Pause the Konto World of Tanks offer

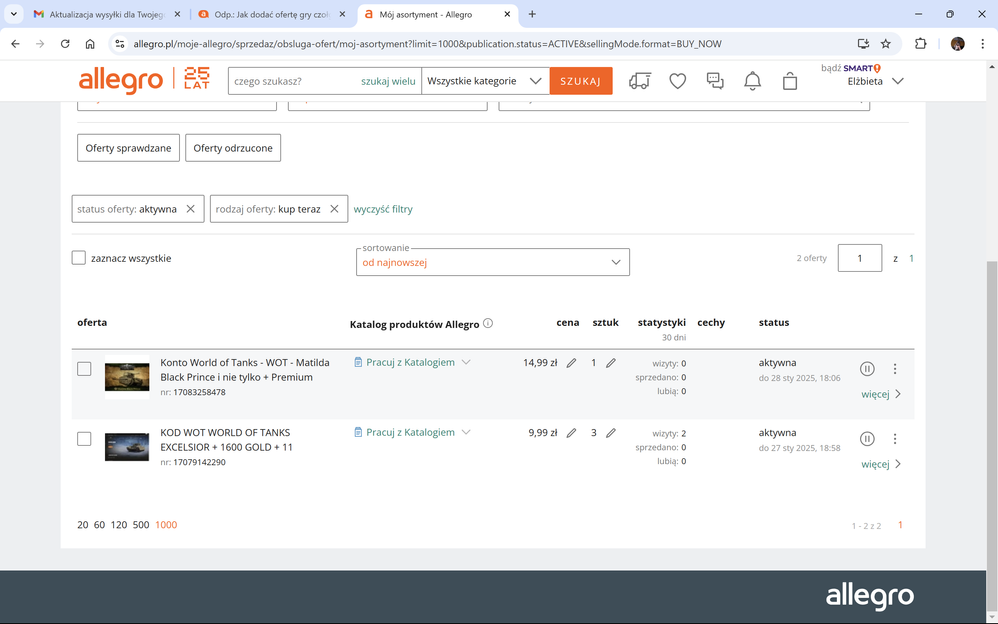(x=867, y=369)
